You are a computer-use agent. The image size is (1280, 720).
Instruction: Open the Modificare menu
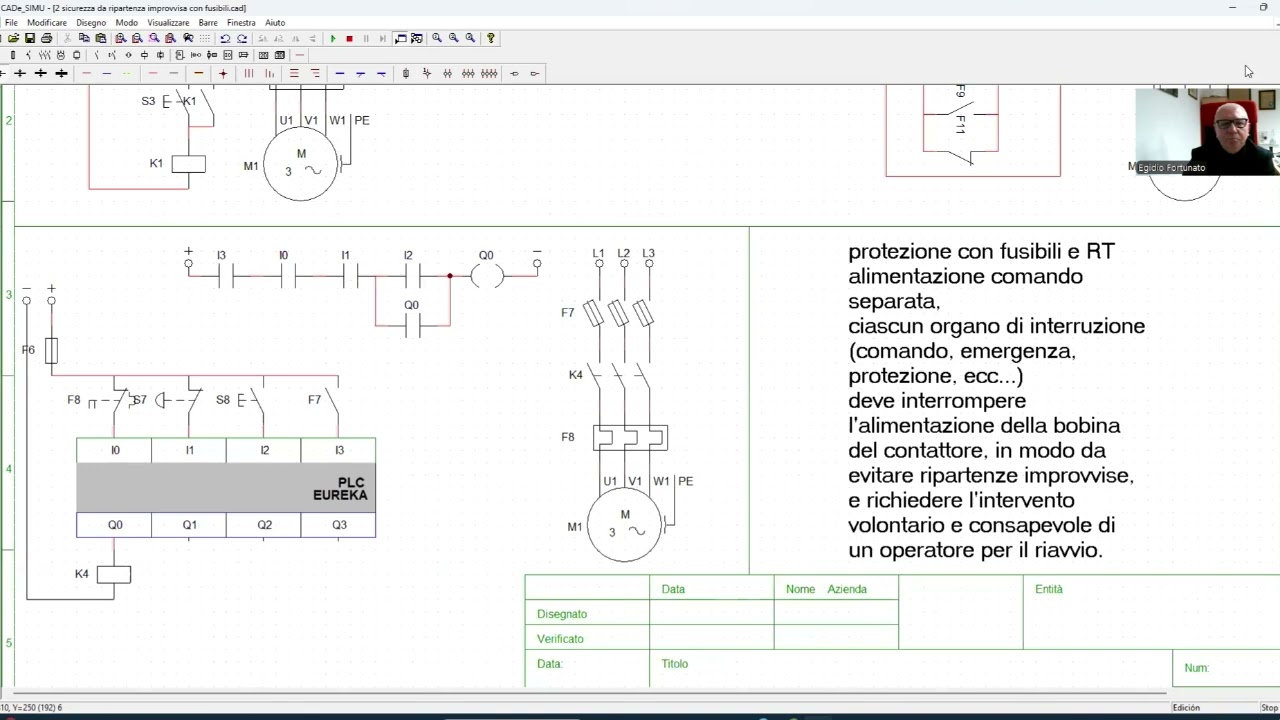47,22
